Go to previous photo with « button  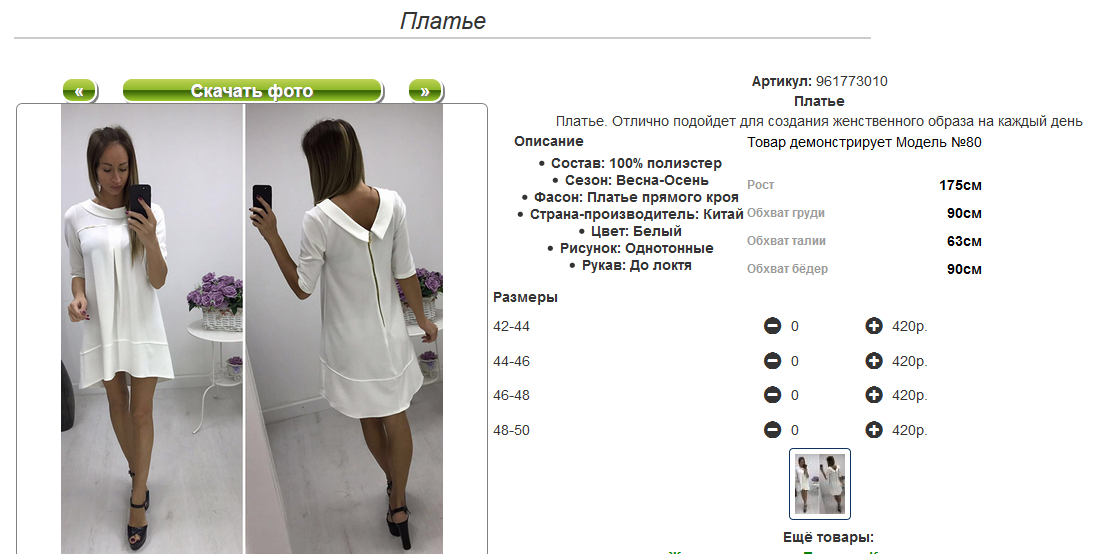pos(80,91)
